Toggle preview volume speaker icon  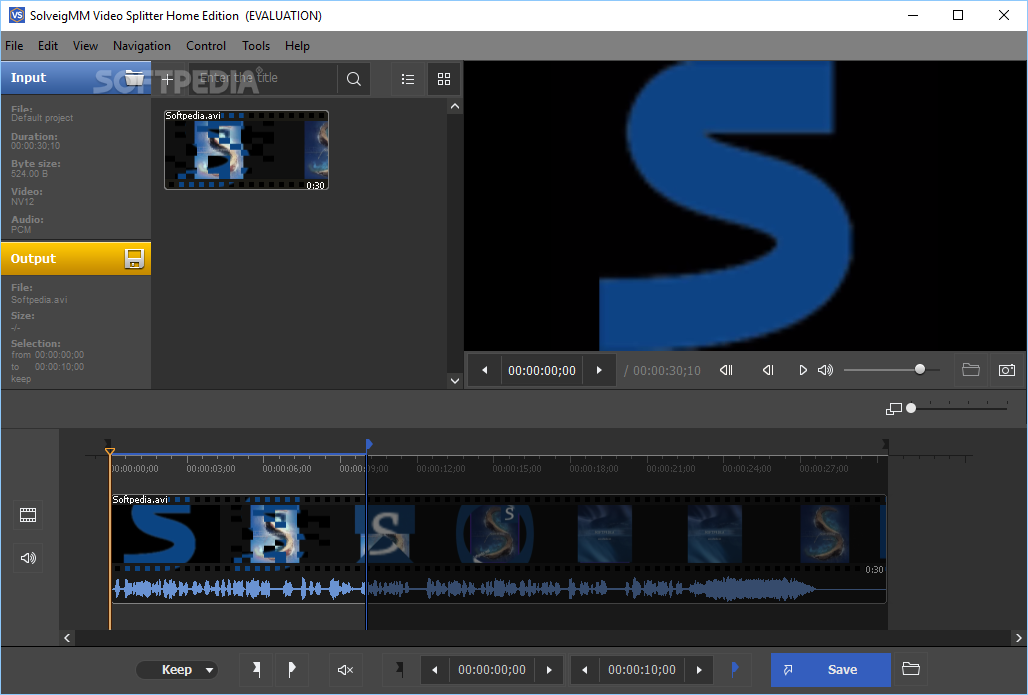825,370
